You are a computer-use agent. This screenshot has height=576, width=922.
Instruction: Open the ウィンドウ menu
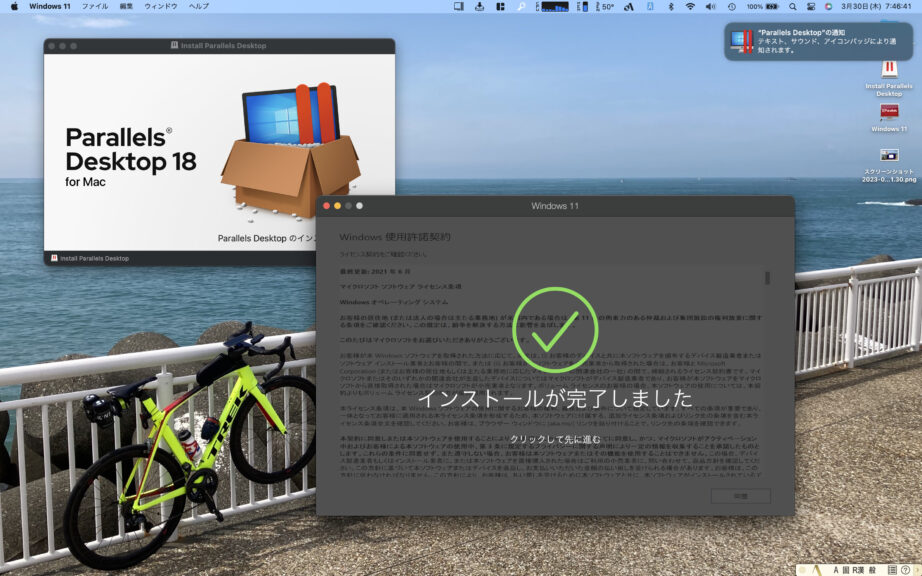pos(161,6)
